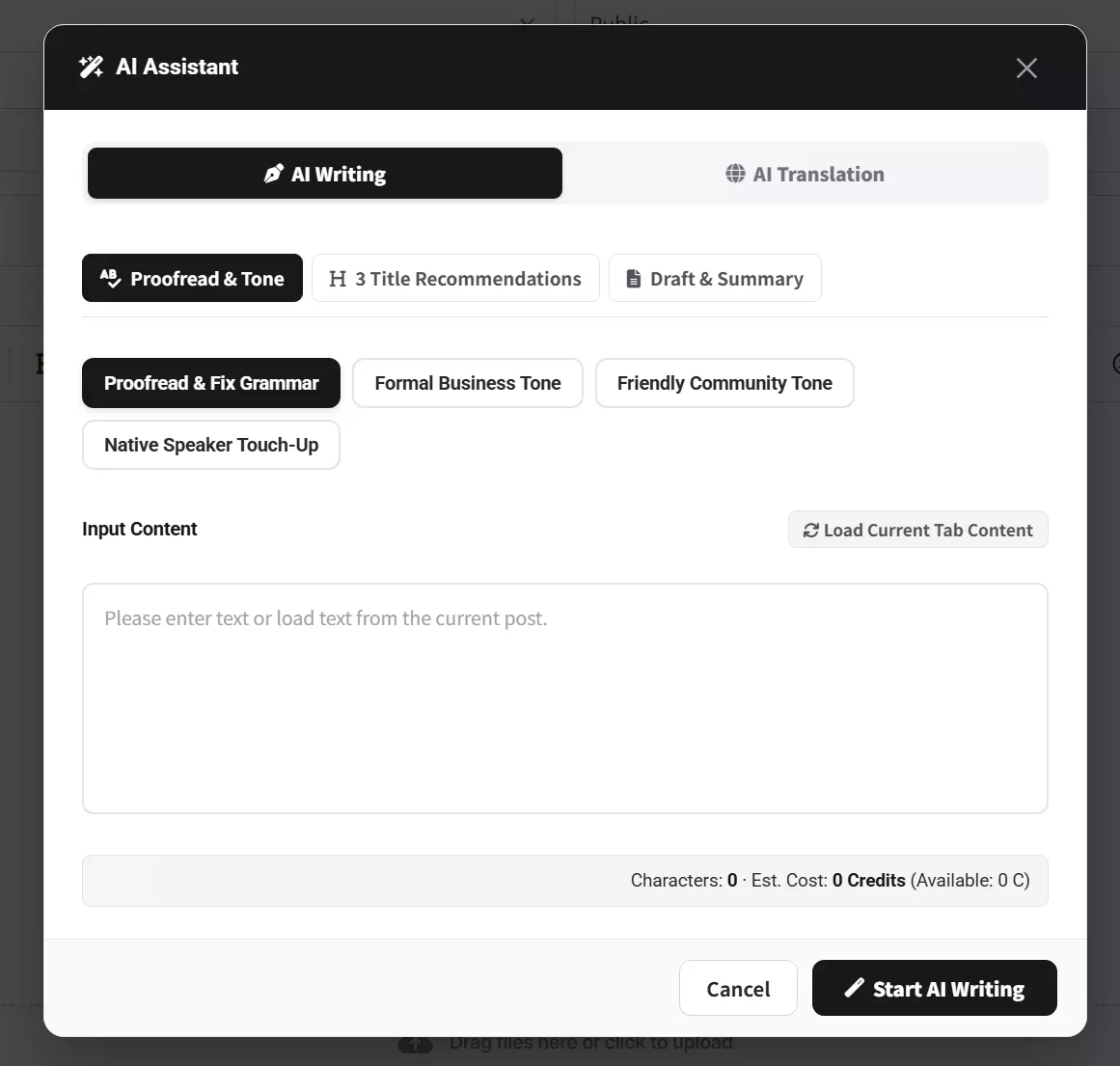Choose the Proofread & Fix Grammar option
Screen dimensions: 1120x1066
click(211, 383)
